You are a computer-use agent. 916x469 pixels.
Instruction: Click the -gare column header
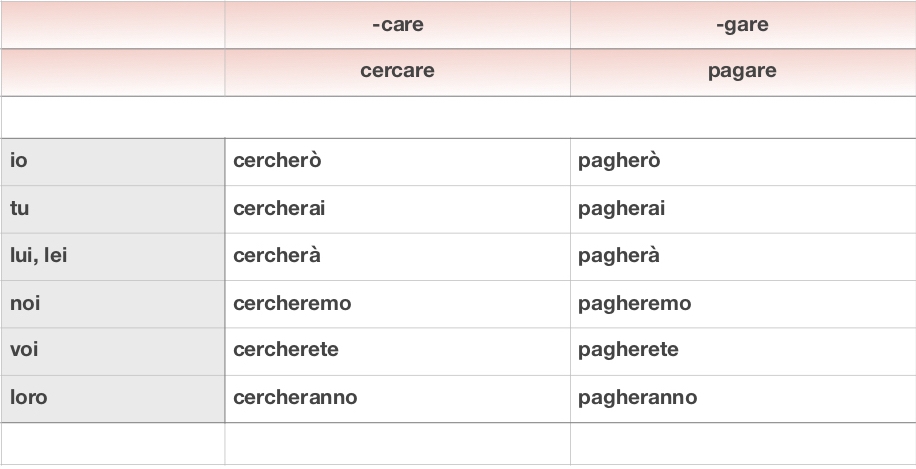742,25
